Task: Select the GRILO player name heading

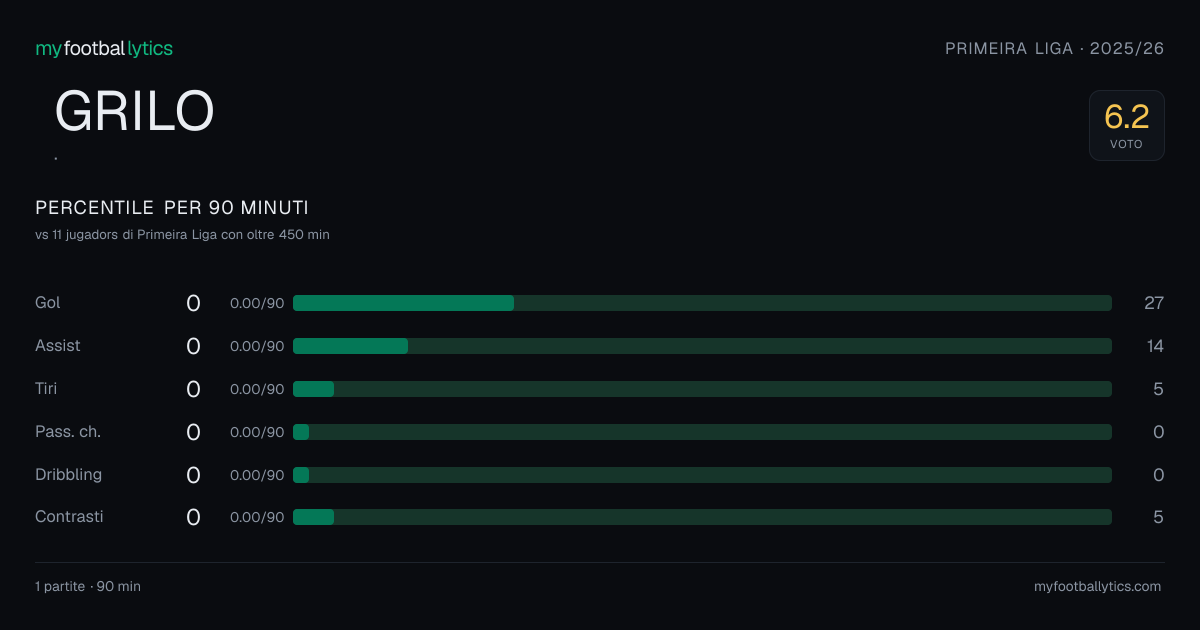Action: 135,111
